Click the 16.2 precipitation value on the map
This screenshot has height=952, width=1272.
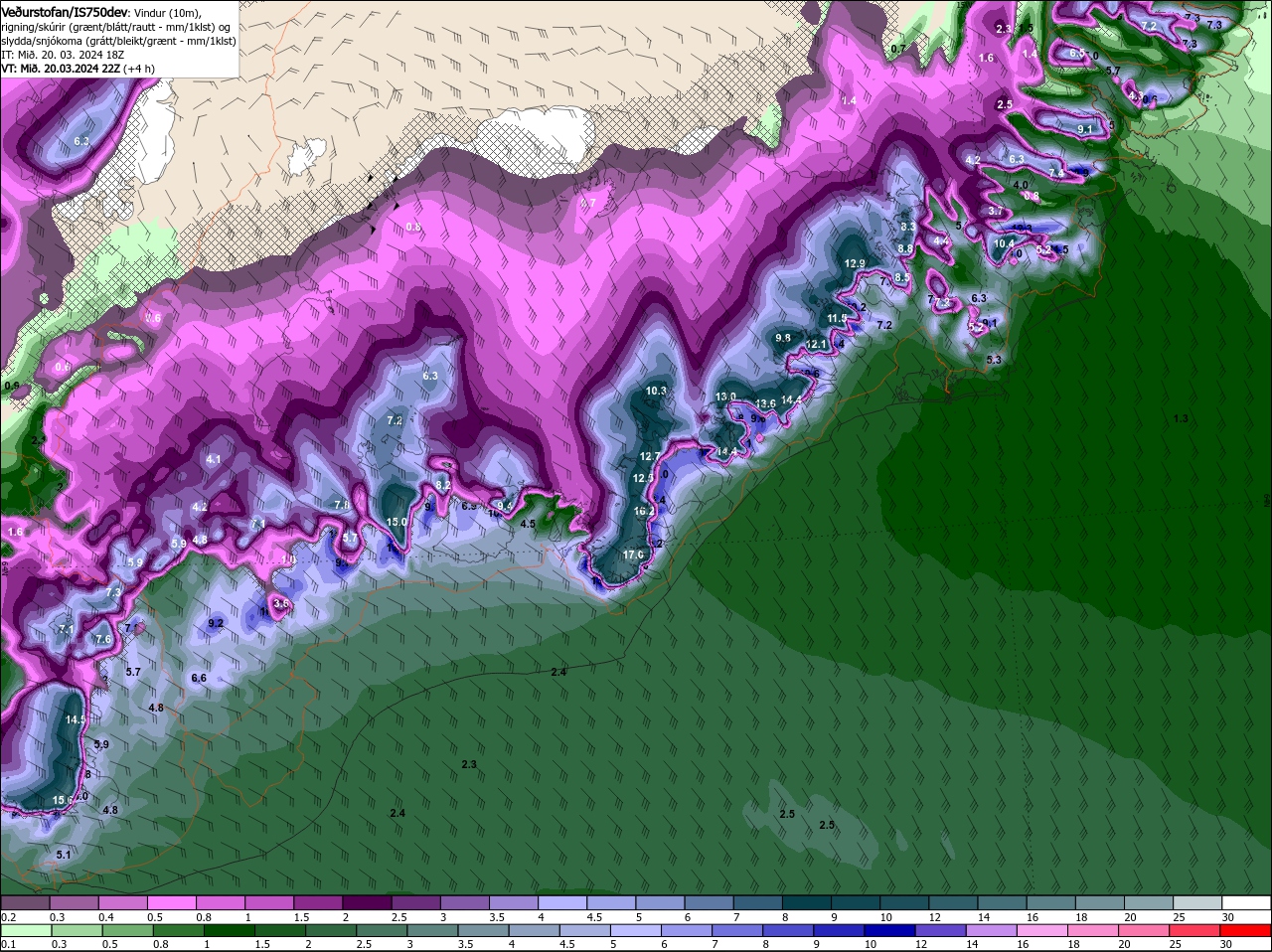pos(644,511)
